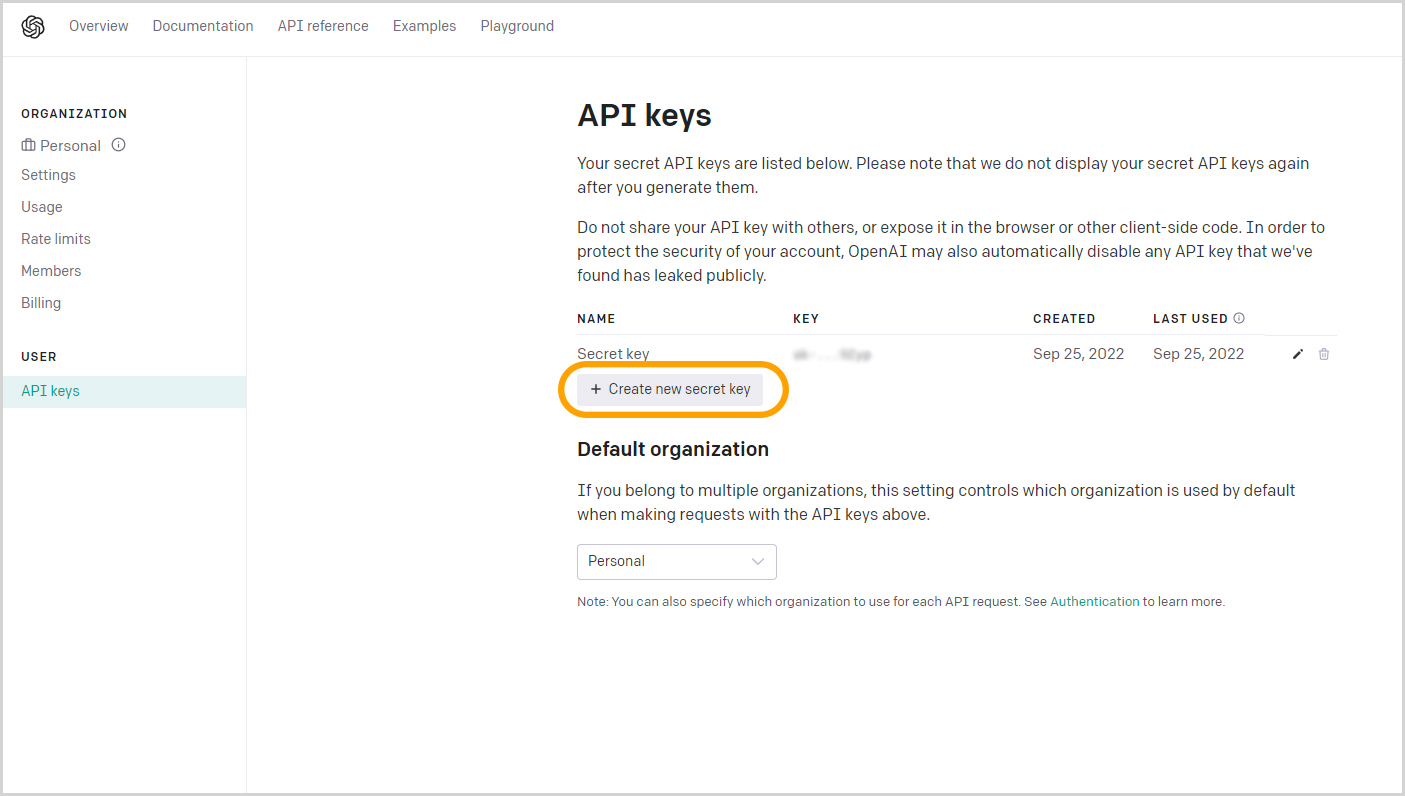
Task: Open the Overview tab
Action: 98,26
